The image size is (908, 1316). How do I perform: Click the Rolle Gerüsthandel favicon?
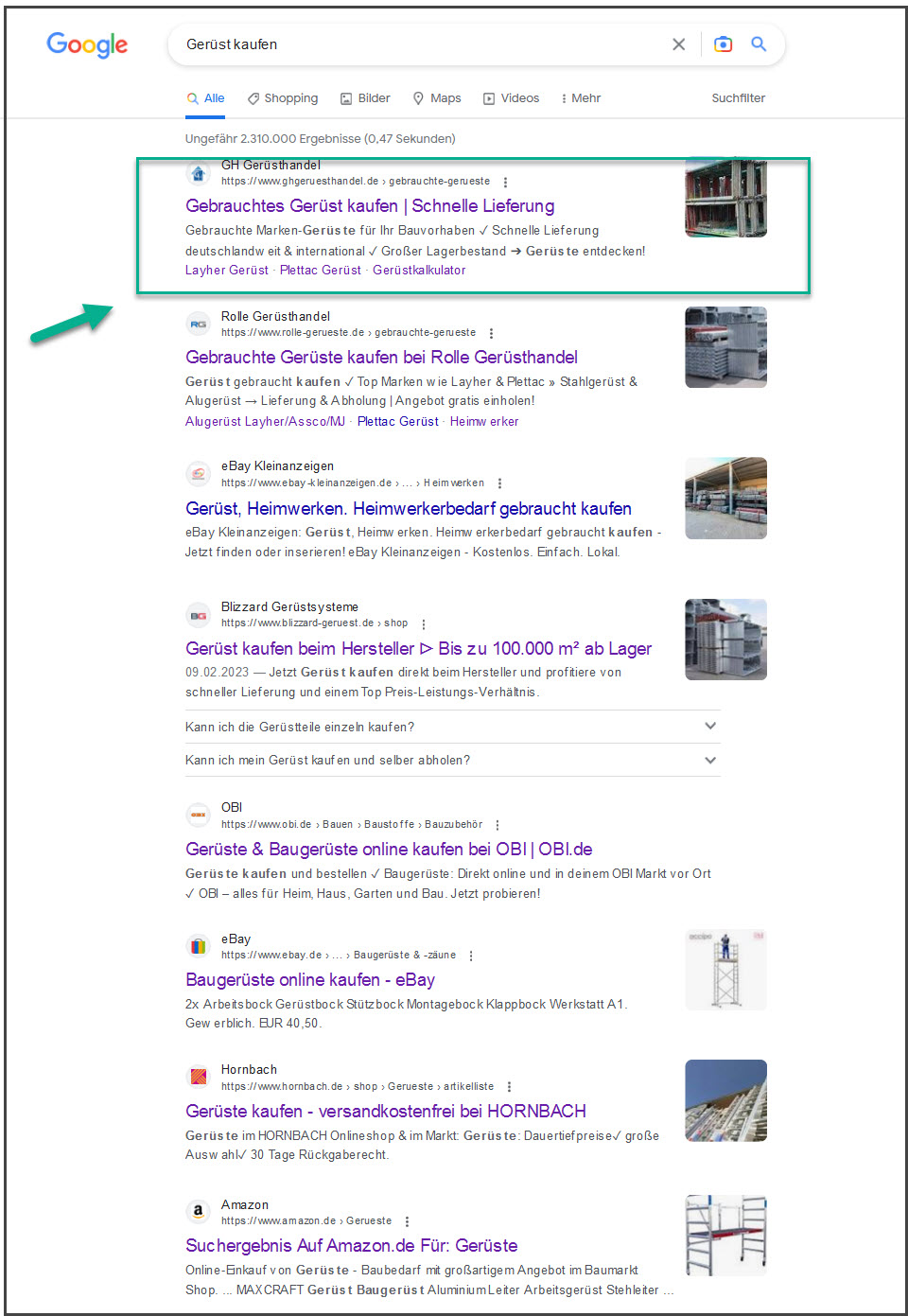198,324
